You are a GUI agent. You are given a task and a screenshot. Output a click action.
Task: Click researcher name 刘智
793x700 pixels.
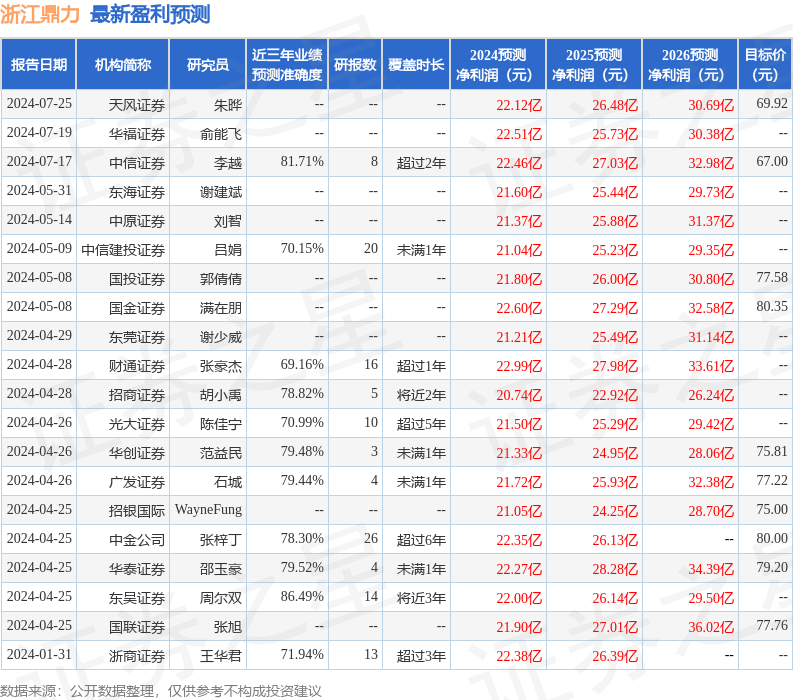point(228,221)
